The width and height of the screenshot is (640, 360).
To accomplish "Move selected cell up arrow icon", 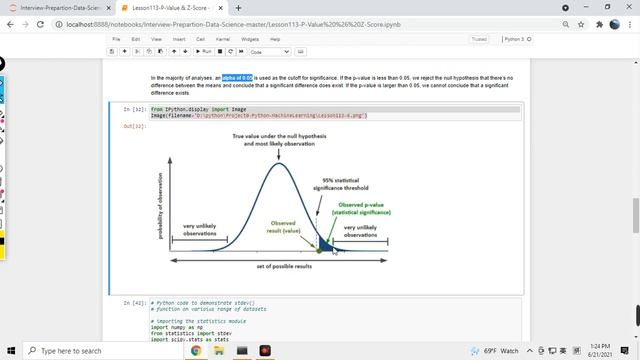I will pos(174,51).
